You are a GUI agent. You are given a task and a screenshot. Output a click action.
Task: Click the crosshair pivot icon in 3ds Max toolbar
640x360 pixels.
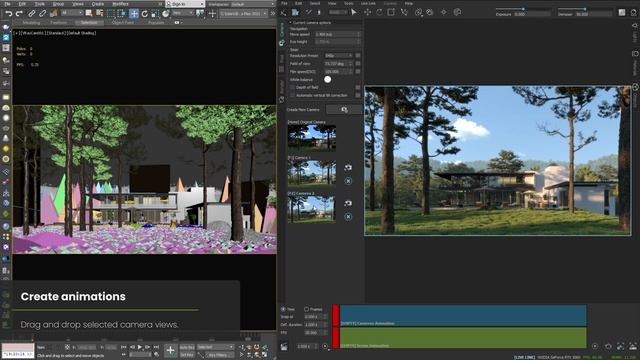pos(212,13)
